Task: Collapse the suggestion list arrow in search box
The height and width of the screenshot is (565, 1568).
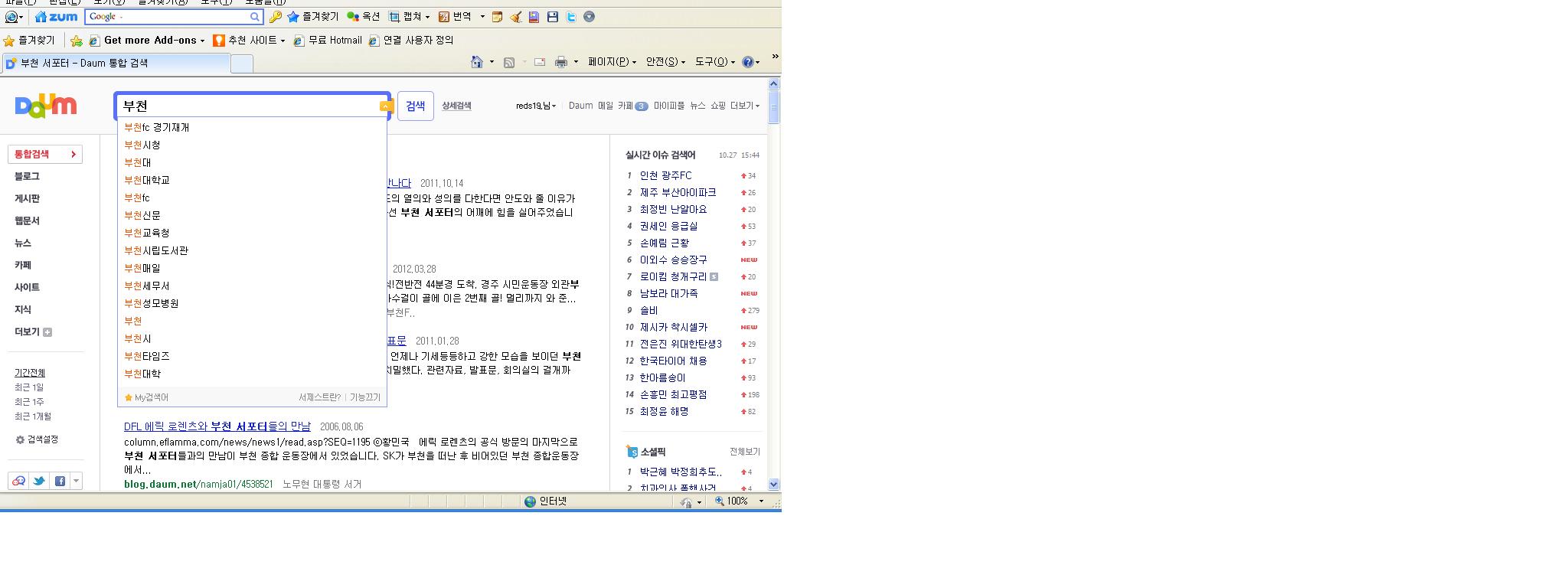Action: [x=386, y=106]
